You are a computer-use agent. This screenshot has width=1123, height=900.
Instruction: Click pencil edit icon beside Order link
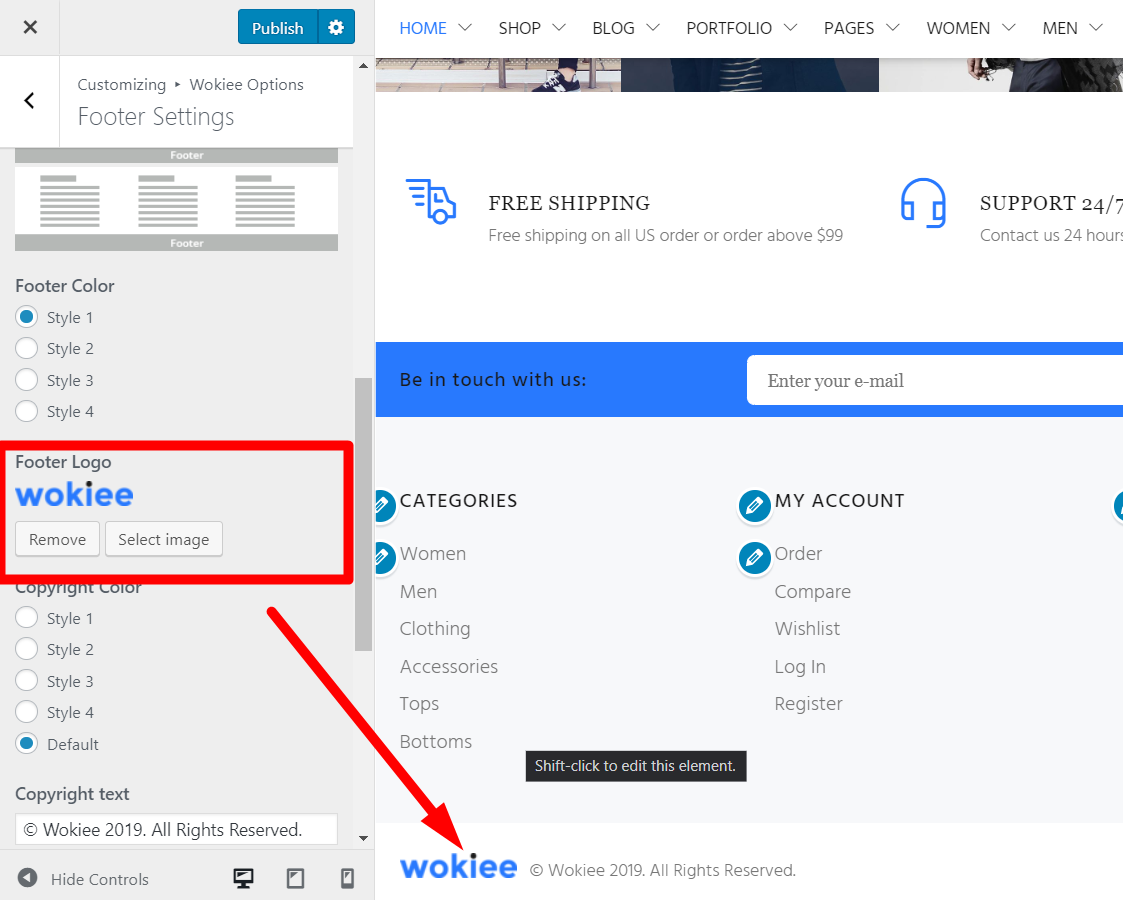coord(754,558)
